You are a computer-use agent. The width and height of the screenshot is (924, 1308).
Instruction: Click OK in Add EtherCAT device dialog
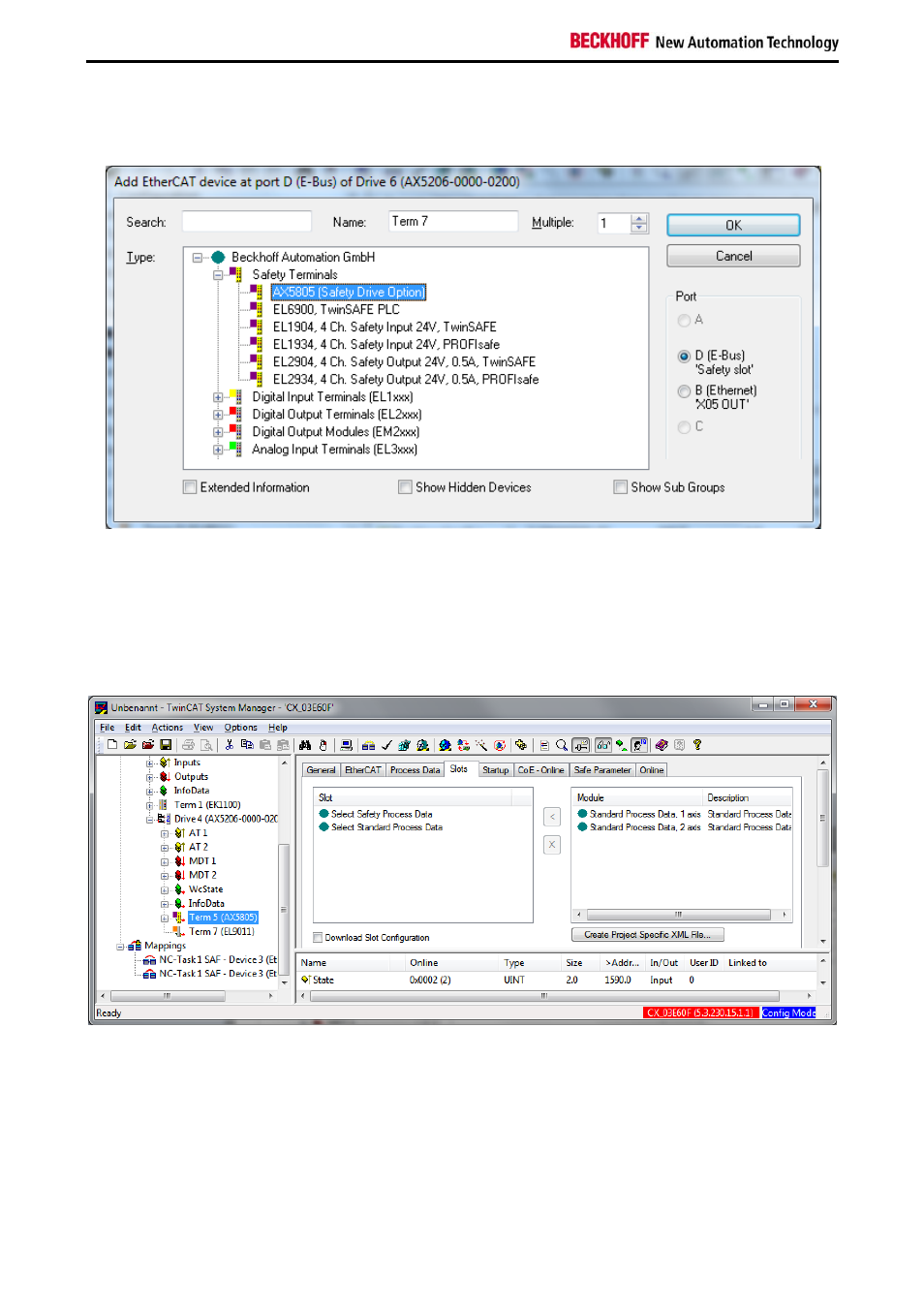pos(733,225)
